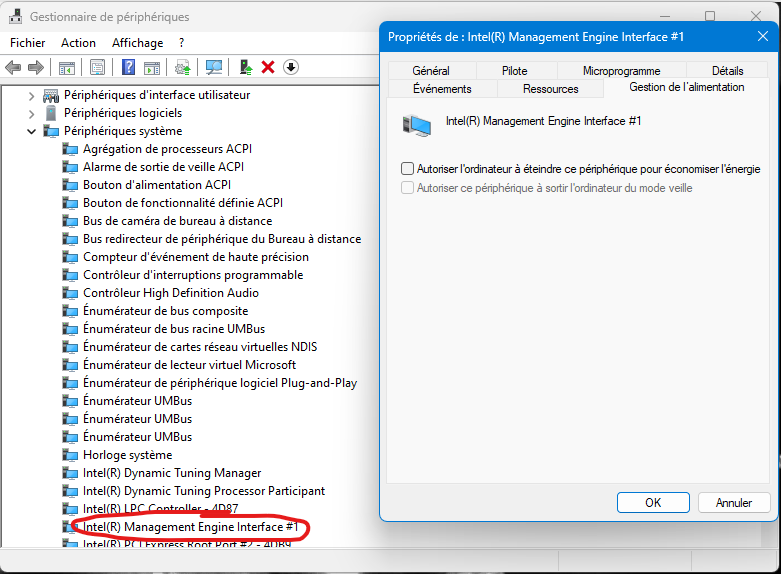This screenshot has height=574, width=781.
Task: Click the OK button
Action: [x=653, y=503]
